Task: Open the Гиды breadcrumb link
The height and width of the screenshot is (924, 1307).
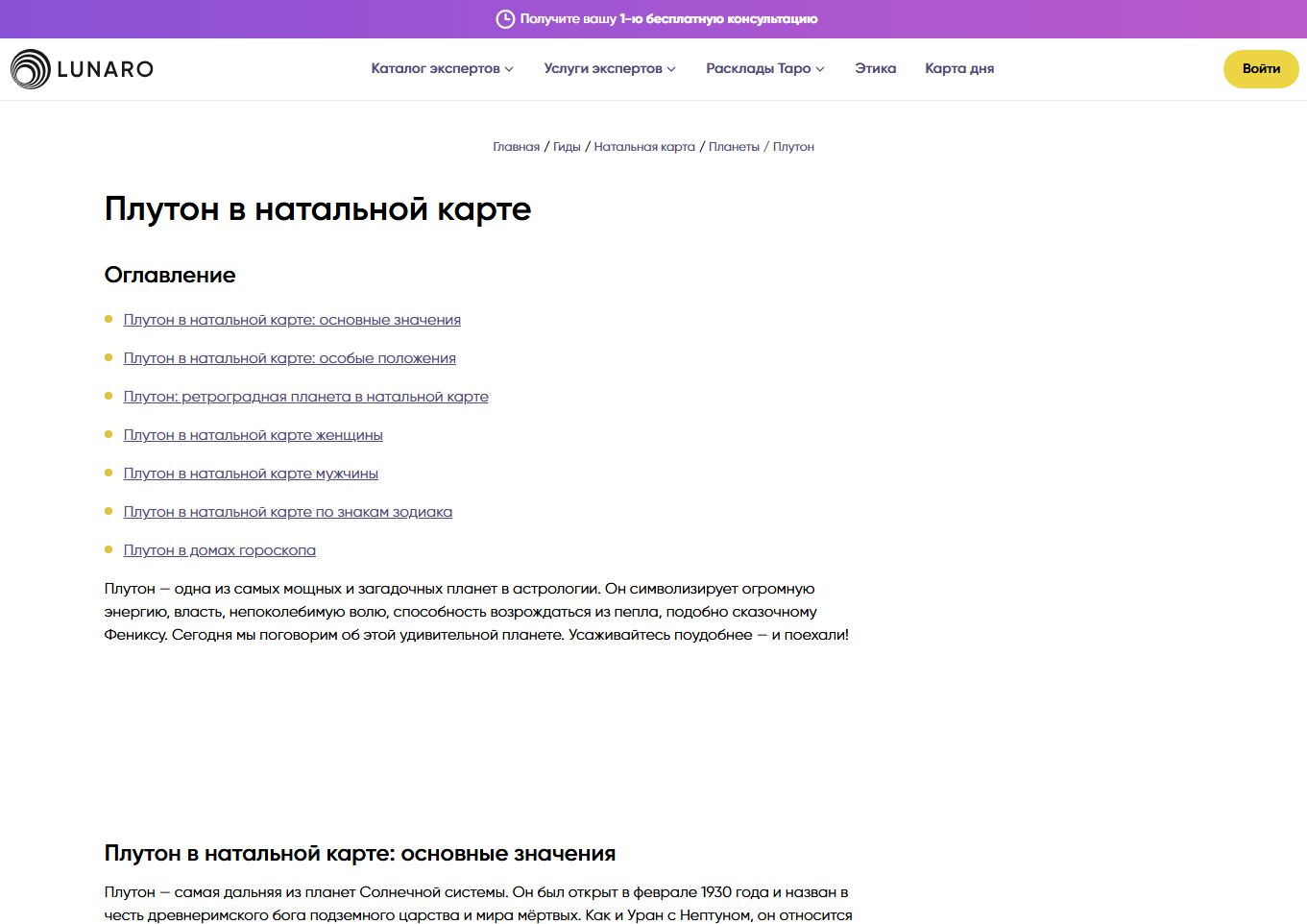Action: [x=567, y=147]
